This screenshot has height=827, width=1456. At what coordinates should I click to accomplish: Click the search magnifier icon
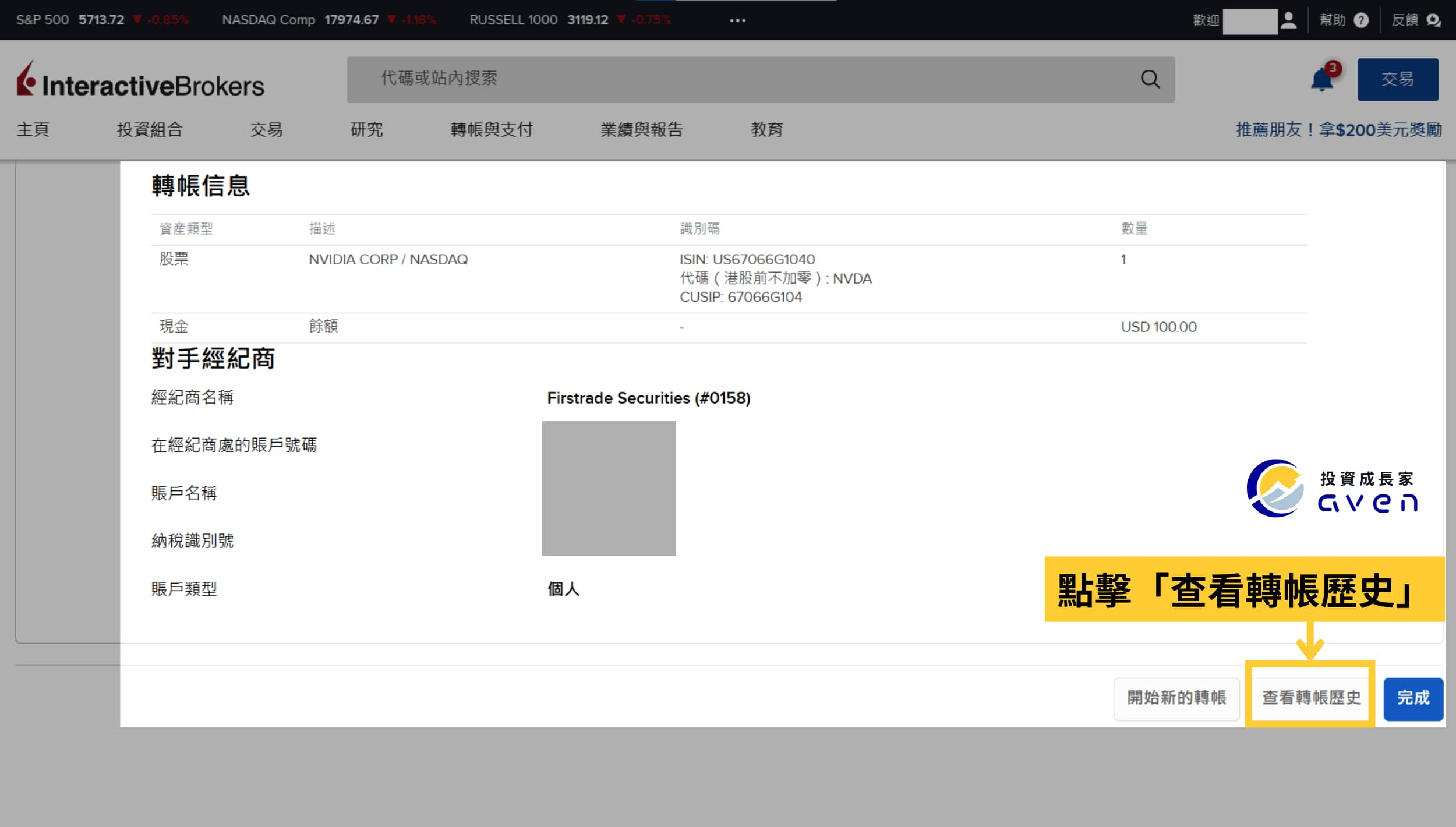point(1150,79)
